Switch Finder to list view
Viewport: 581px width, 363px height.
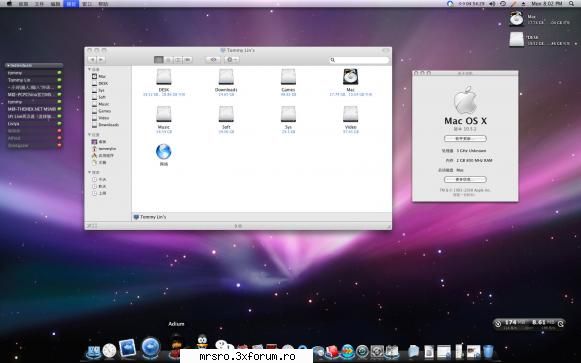168,60
